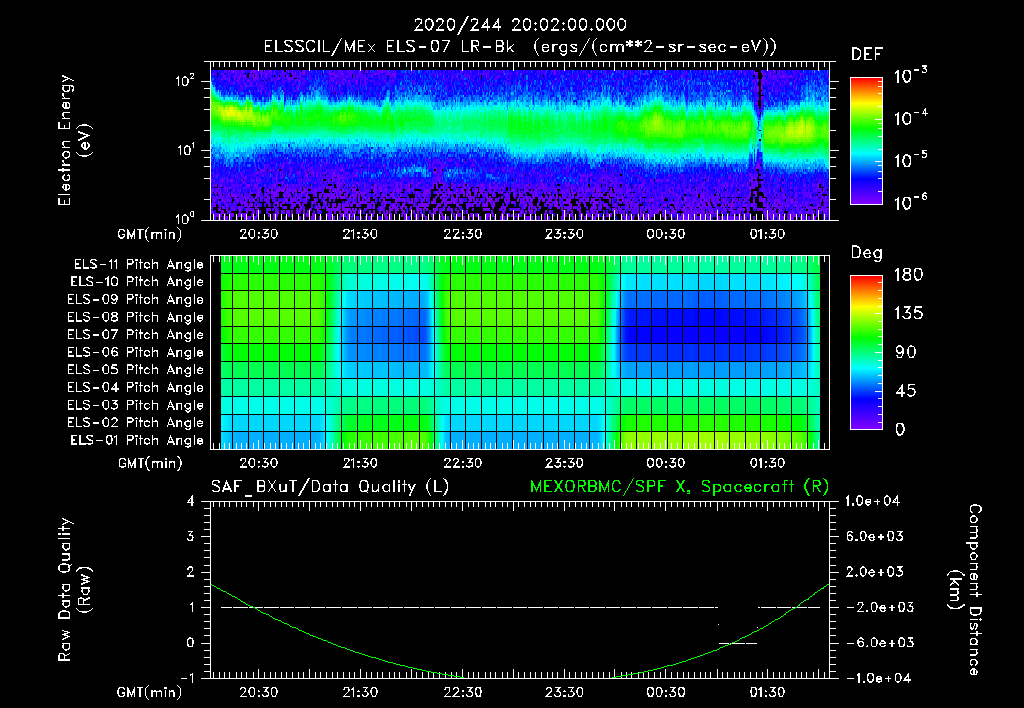This screenshot has width=1024, height=708.
Task: Click the Deg title above the pitch color bar
Action: pos(867,253)
